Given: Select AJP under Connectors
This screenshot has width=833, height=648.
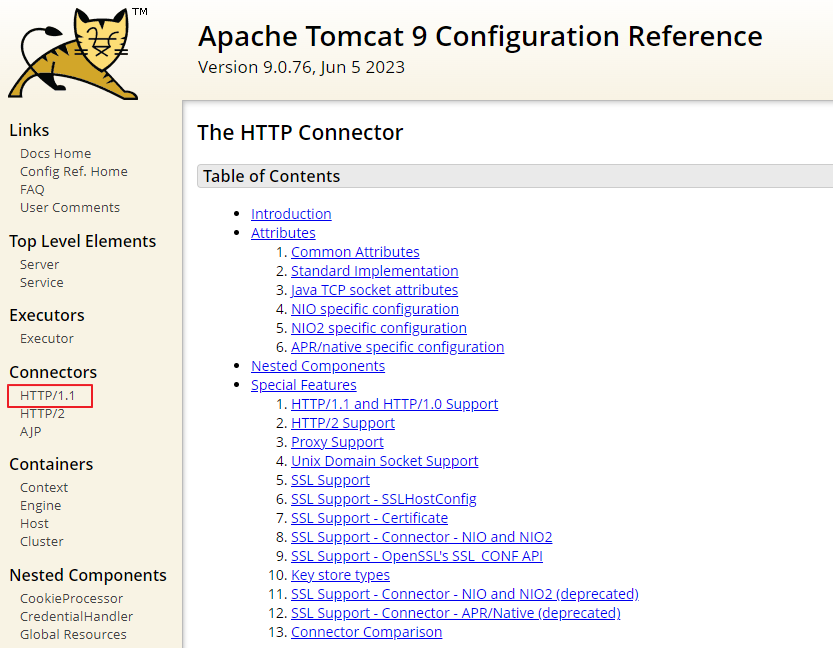Looking at the screenshot, I should point(30,432).
